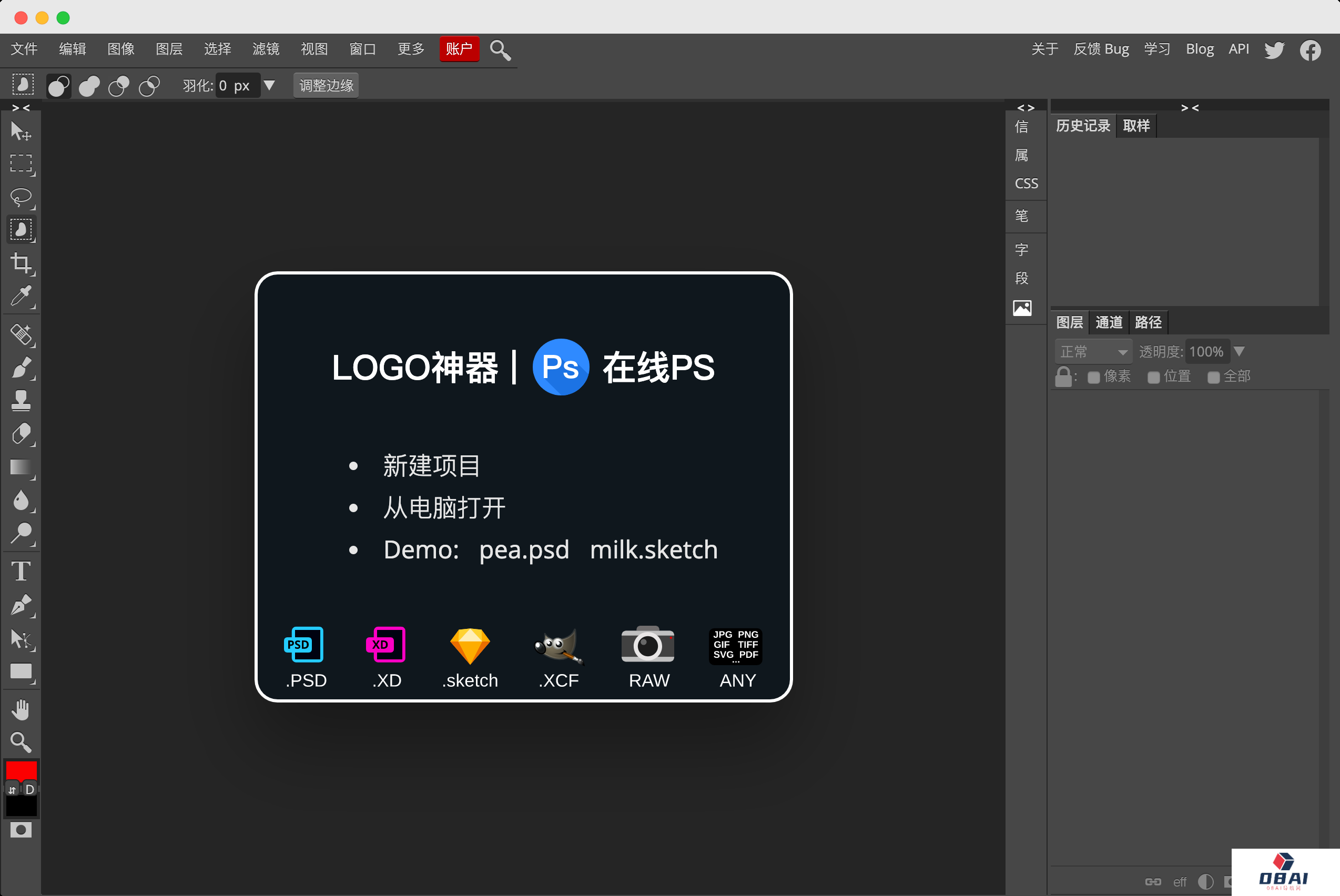Select the Clone Stamp tool
The height and width of the screenshot is (896, 1340).
click(x=21, y=401)
